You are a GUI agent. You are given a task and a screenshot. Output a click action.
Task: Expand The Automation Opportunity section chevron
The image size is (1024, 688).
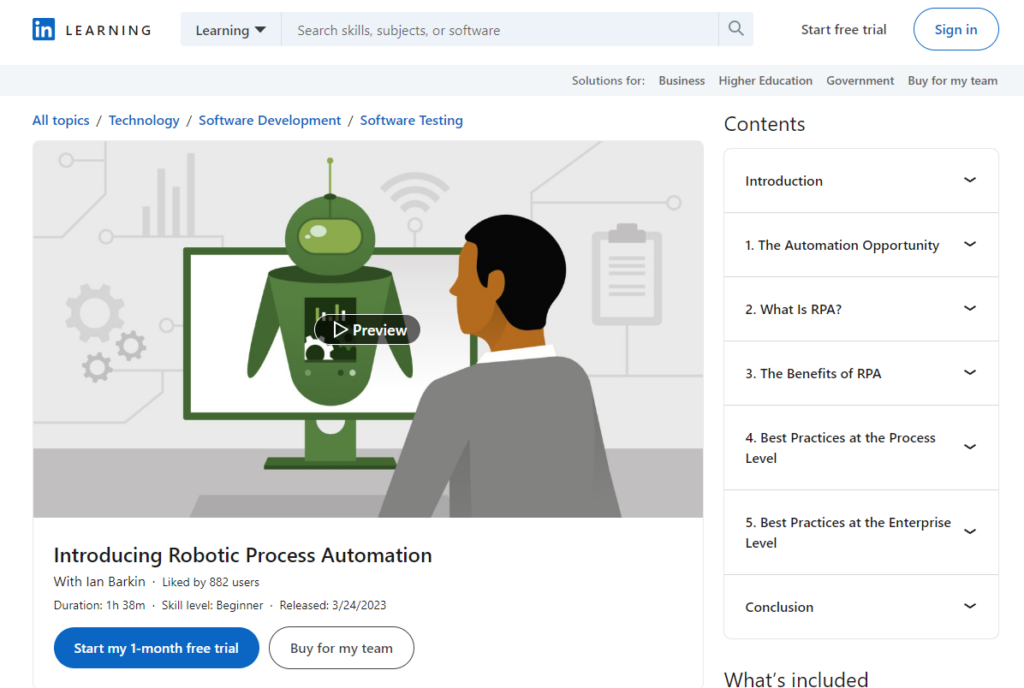(x=970, y=244)
